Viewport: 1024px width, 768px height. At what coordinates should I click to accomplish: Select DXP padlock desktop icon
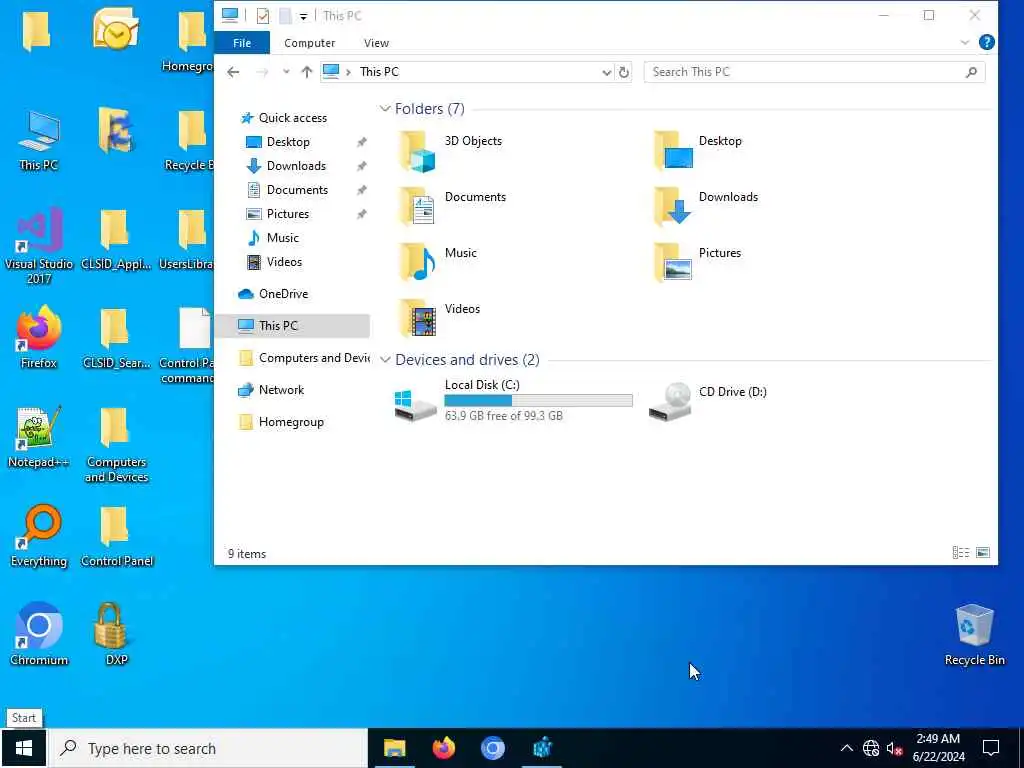[116, 634]
